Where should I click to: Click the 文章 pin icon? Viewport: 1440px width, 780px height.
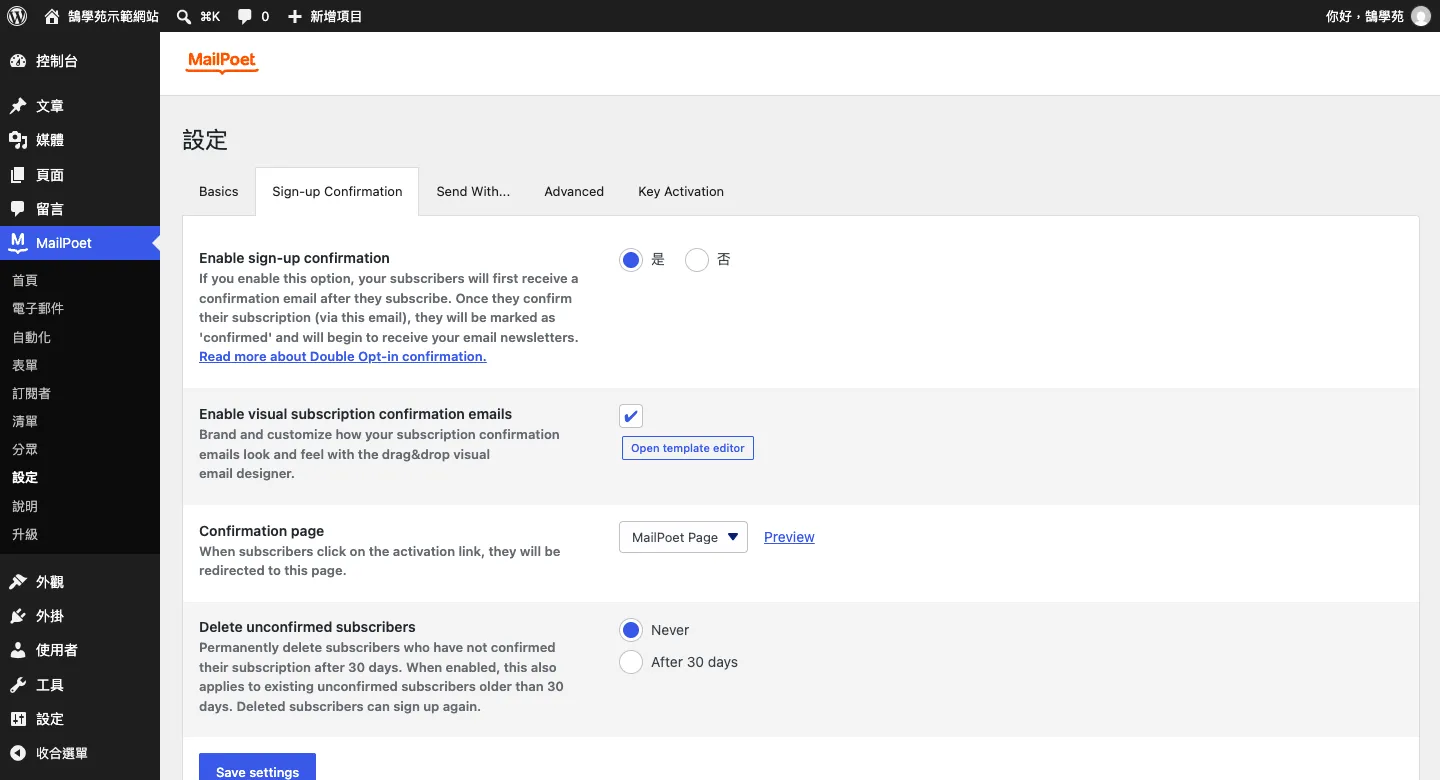[18, 106]
